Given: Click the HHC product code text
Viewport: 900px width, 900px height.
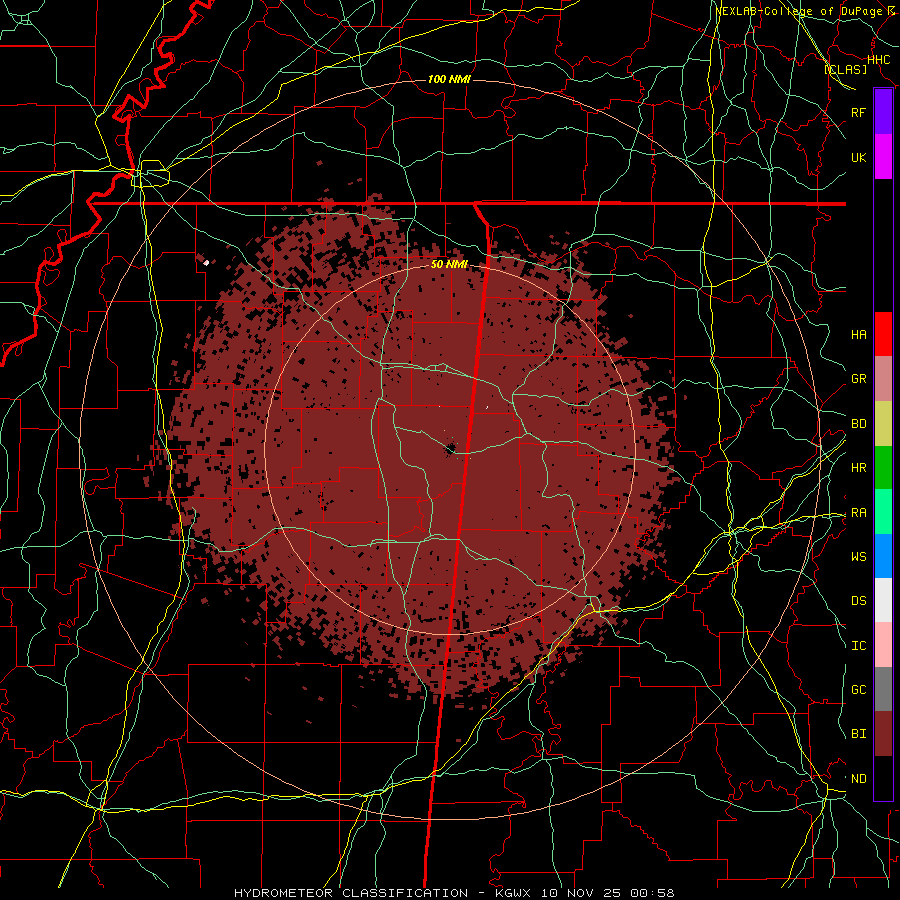Looking at the screenshot, I should [x=879, y=59].
